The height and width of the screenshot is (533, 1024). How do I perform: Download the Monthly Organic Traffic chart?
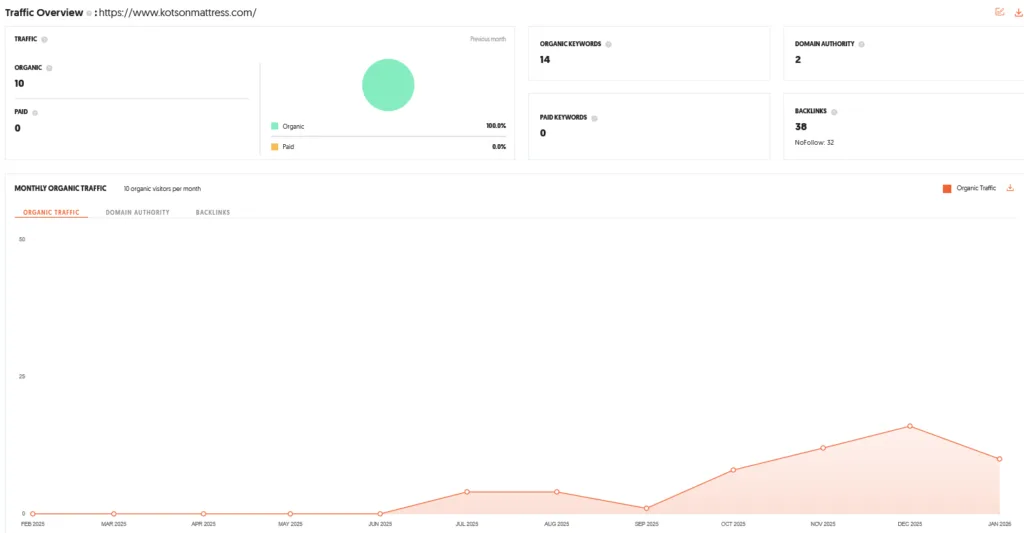click(1010, 188)
